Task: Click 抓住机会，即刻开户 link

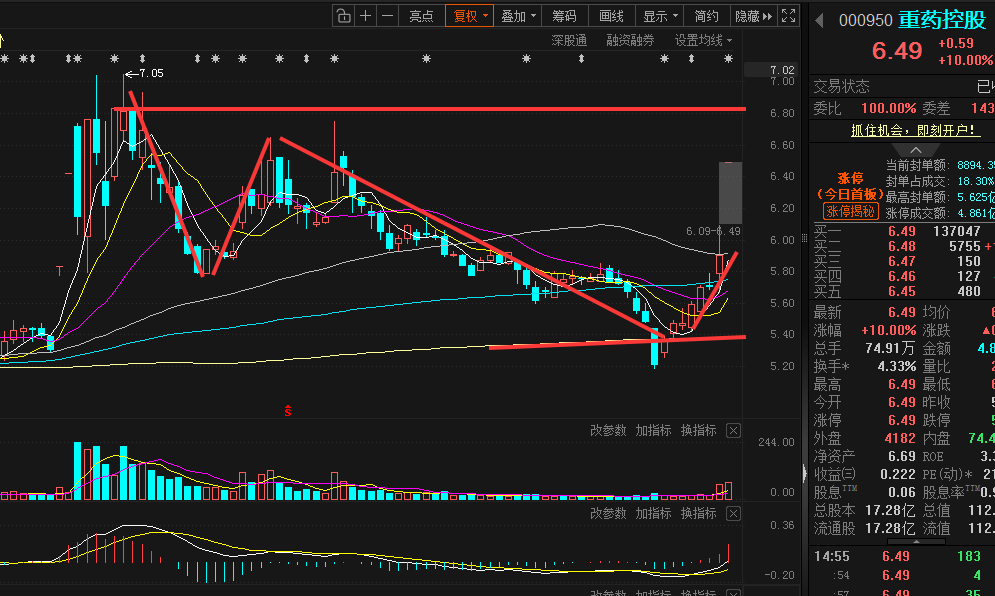Action: point(914,131)
